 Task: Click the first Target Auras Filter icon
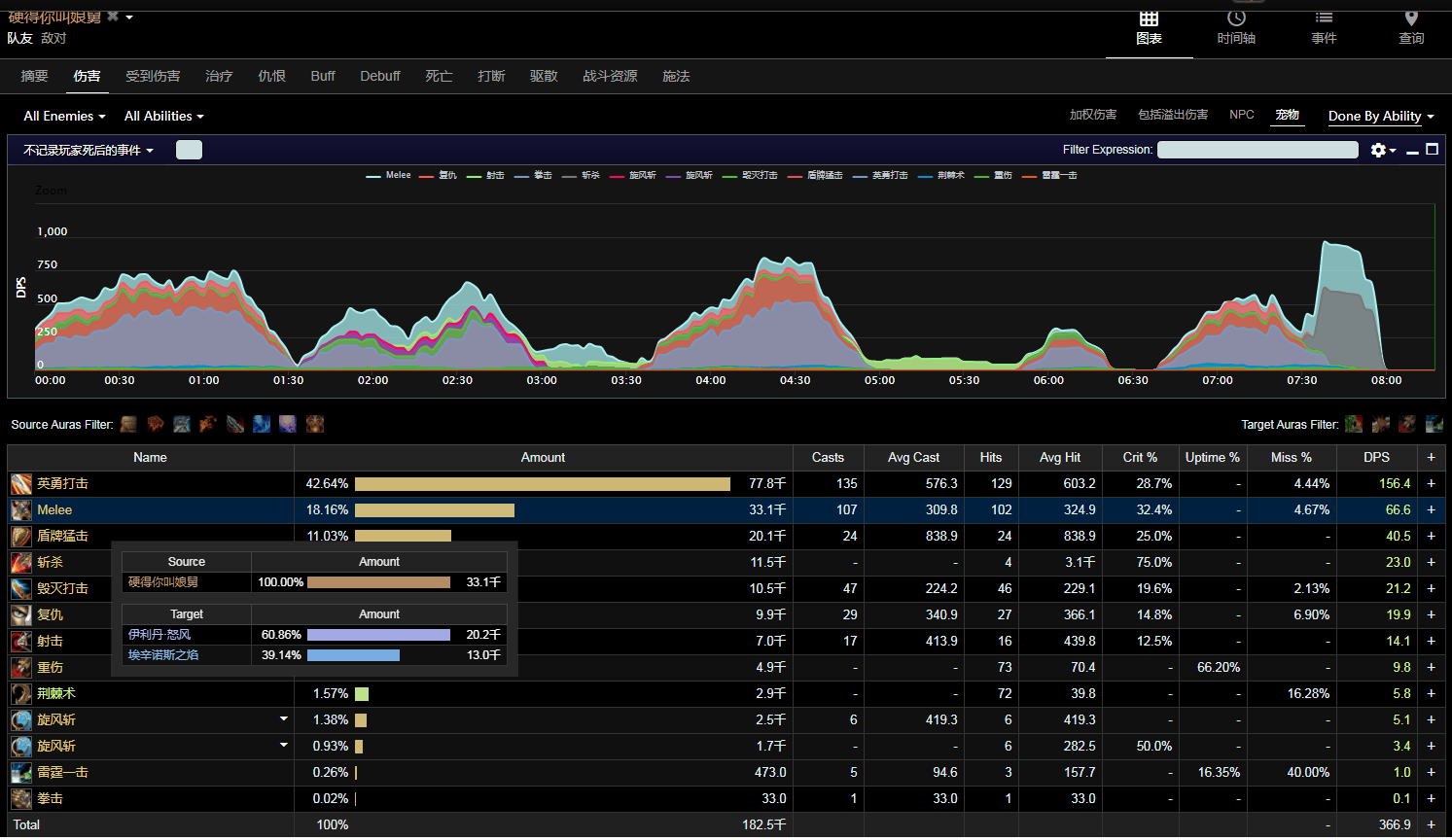tap(1354, 424)
